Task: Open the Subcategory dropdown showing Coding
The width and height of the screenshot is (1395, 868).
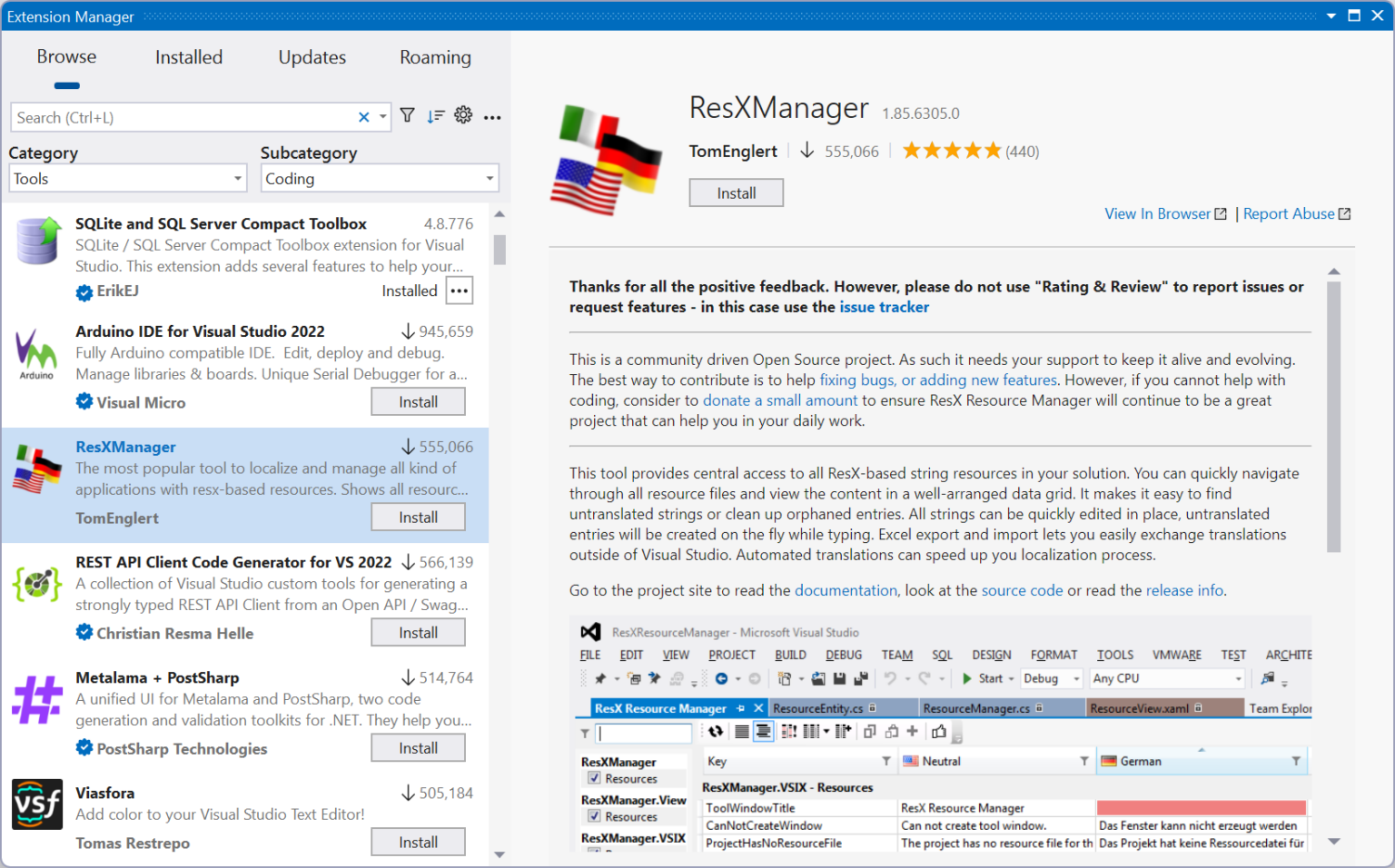Action: (x=380, y=178)
